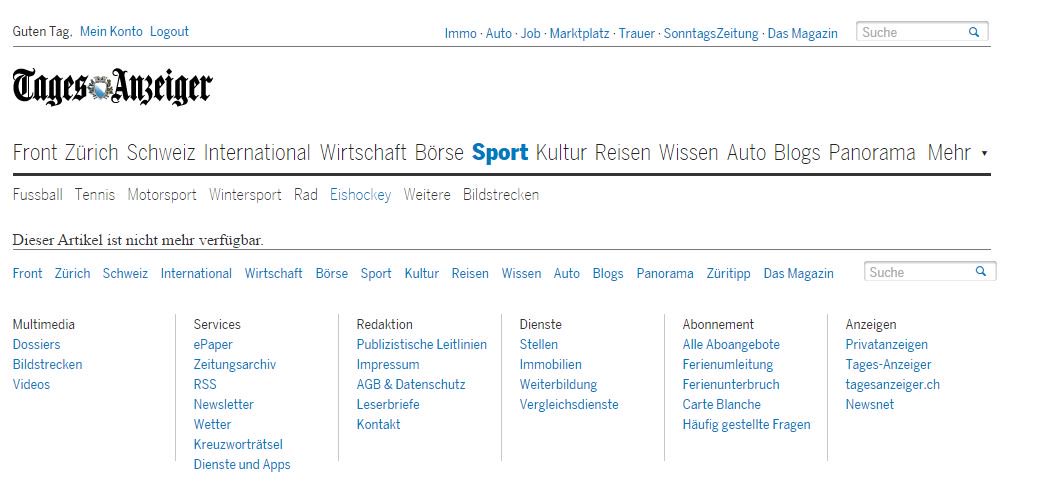Open the Motorsport sub-section
Image resolution: width=1043 pixels, height=496 pixels.
162,195
